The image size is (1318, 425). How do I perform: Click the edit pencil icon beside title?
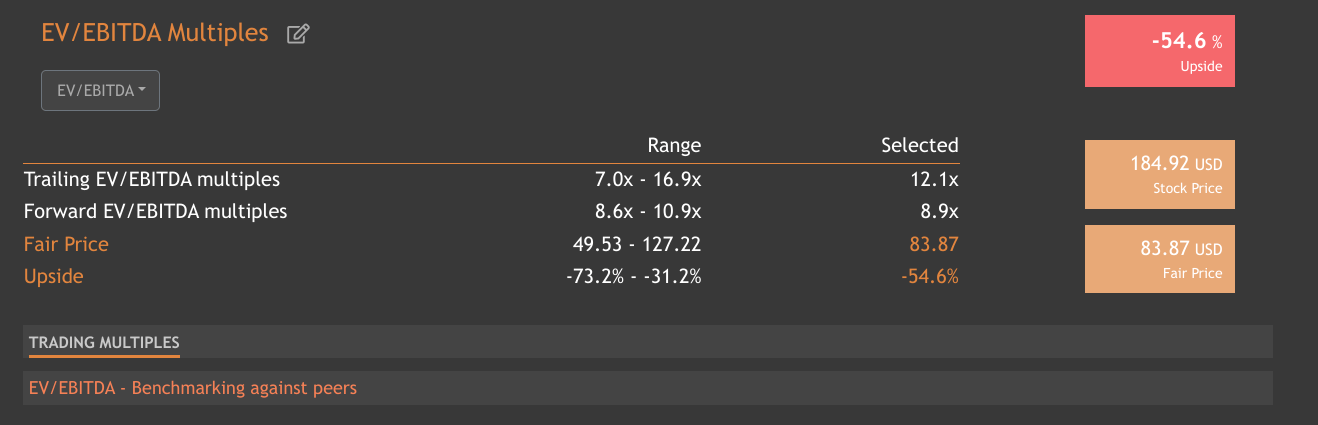298,34
